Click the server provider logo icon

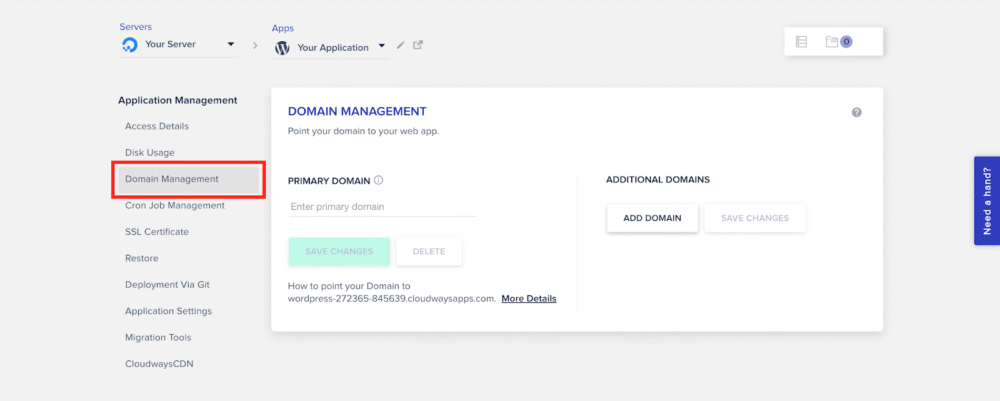[129, 45]
